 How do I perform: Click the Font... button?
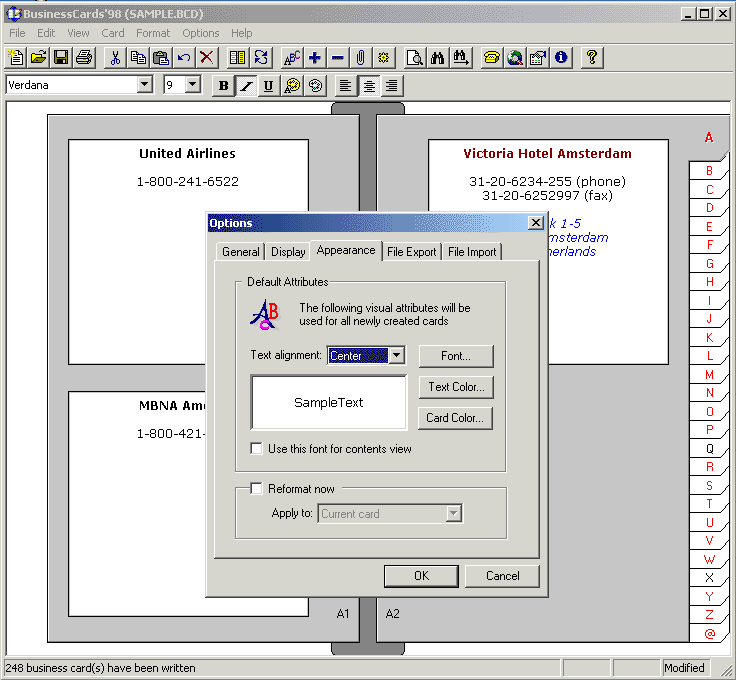coord(456,356)
